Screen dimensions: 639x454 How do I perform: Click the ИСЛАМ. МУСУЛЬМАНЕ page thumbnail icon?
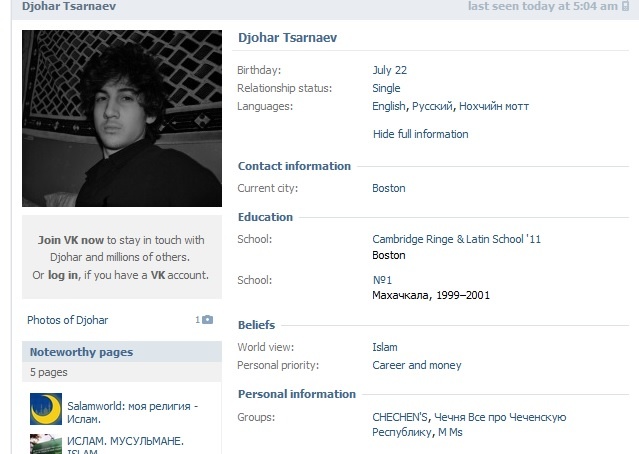pos(46,444)
